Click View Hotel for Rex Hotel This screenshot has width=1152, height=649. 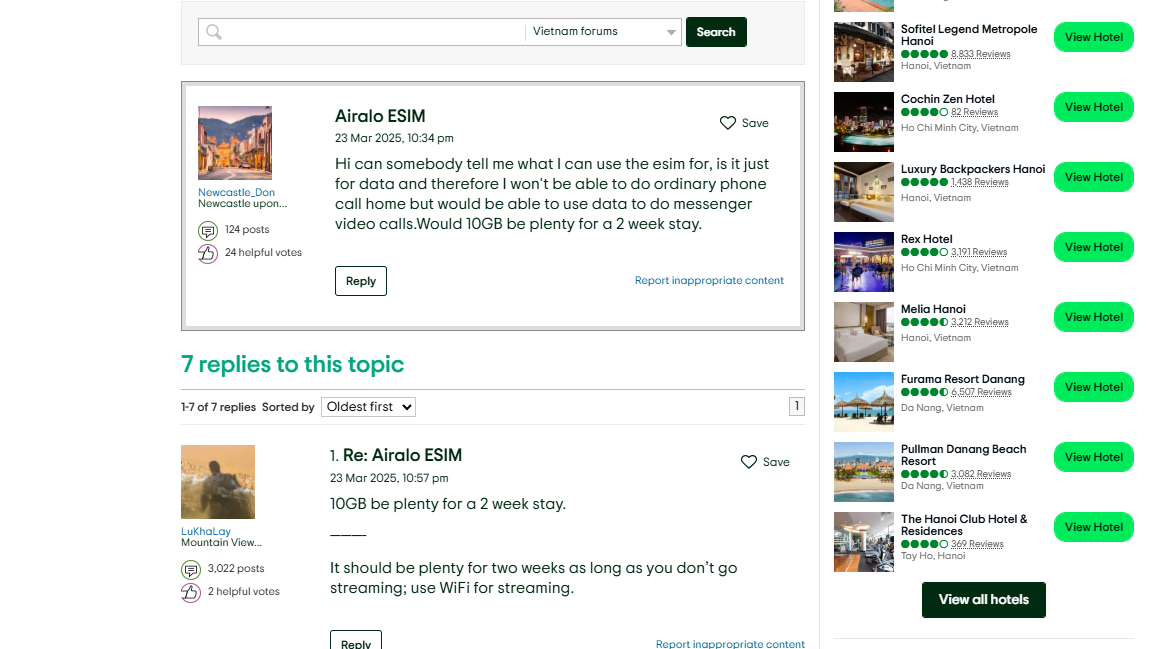(1094, 247)
